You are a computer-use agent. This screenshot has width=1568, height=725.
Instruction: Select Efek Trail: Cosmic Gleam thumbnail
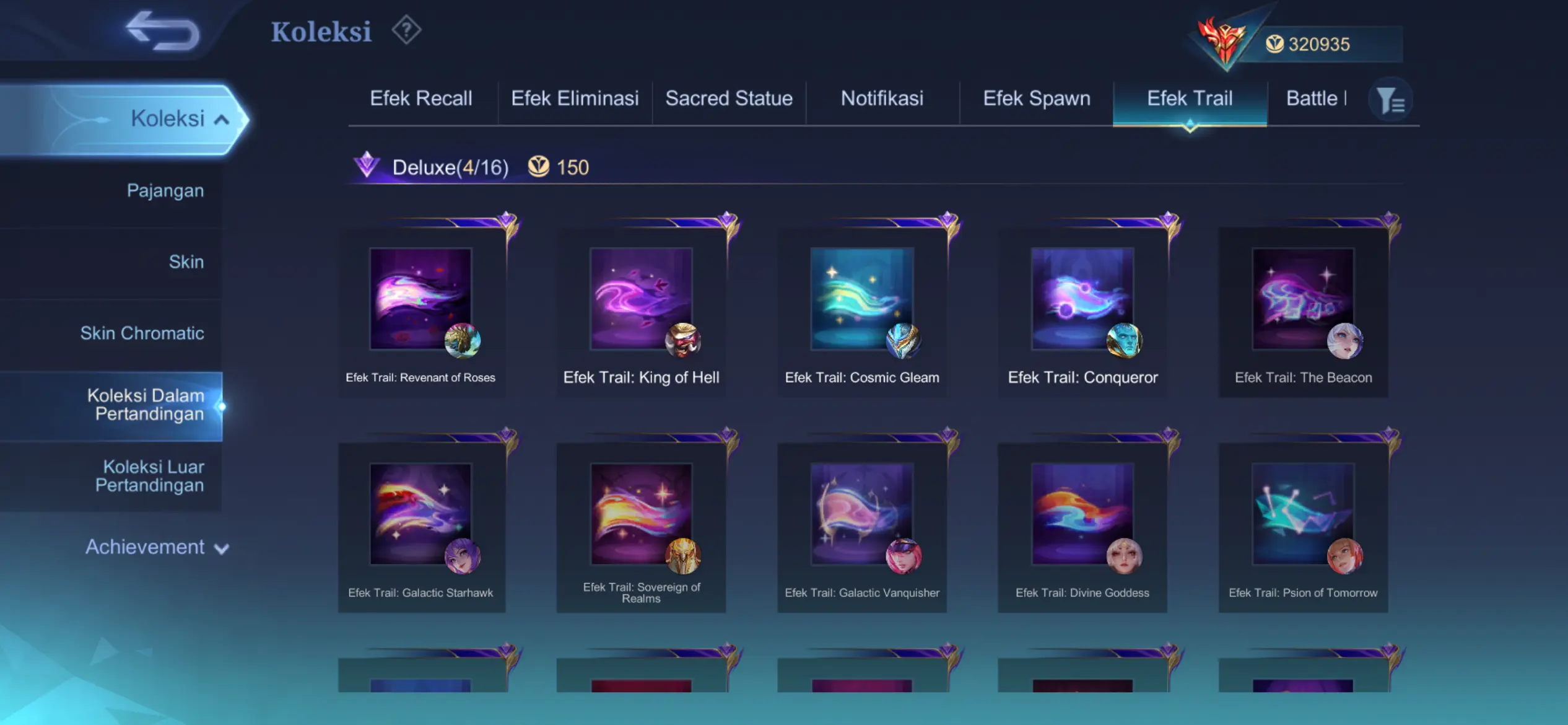coord(861,299)
